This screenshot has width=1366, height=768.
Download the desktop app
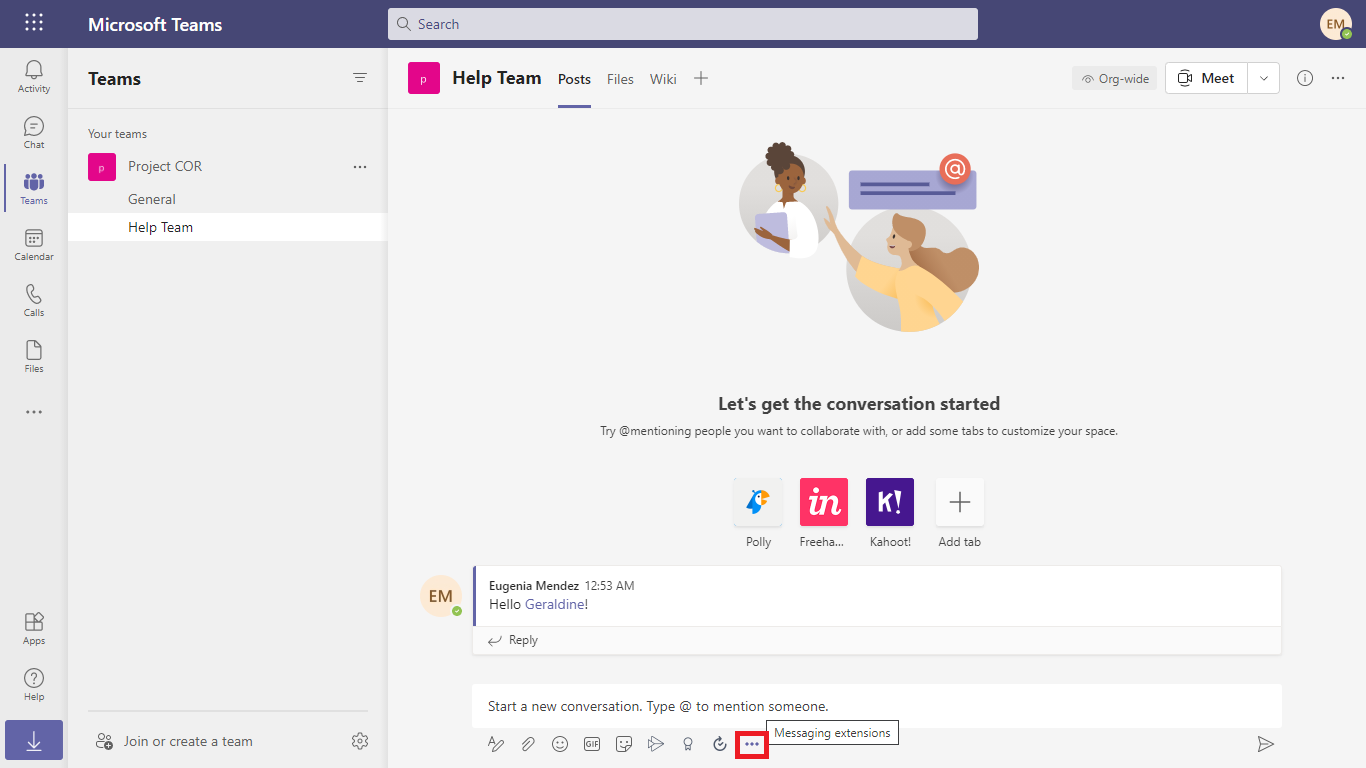pyautogui.click(x=34, y=740)
